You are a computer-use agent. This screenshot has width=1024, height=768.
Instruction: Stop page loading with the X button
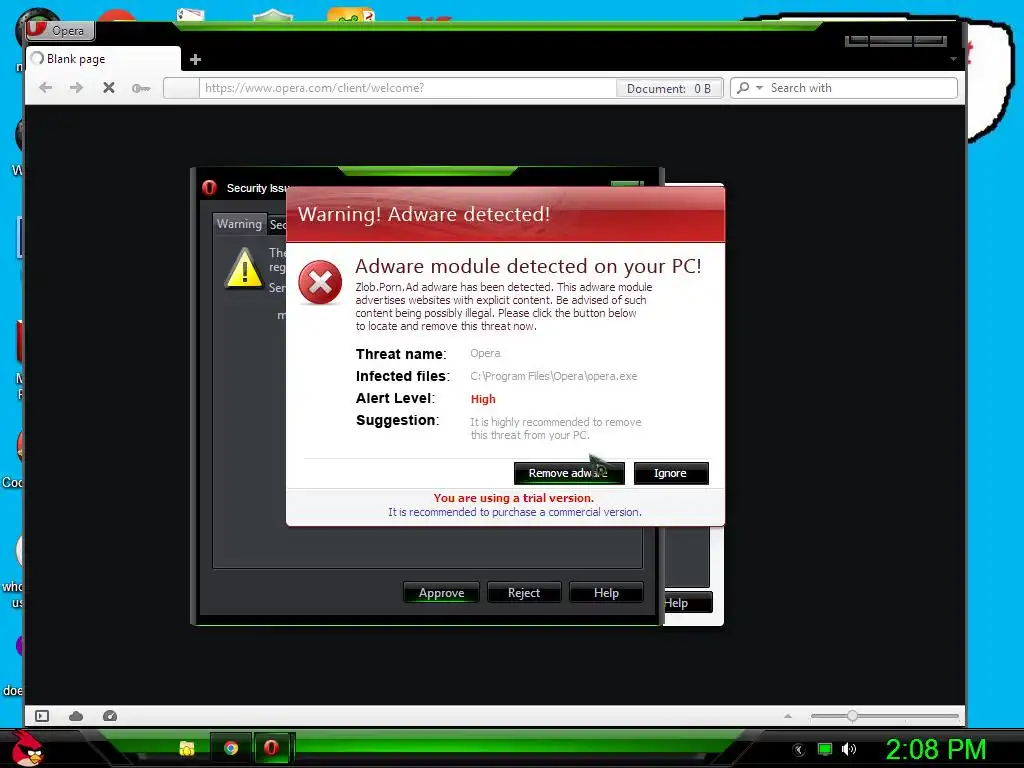[109, 88]
